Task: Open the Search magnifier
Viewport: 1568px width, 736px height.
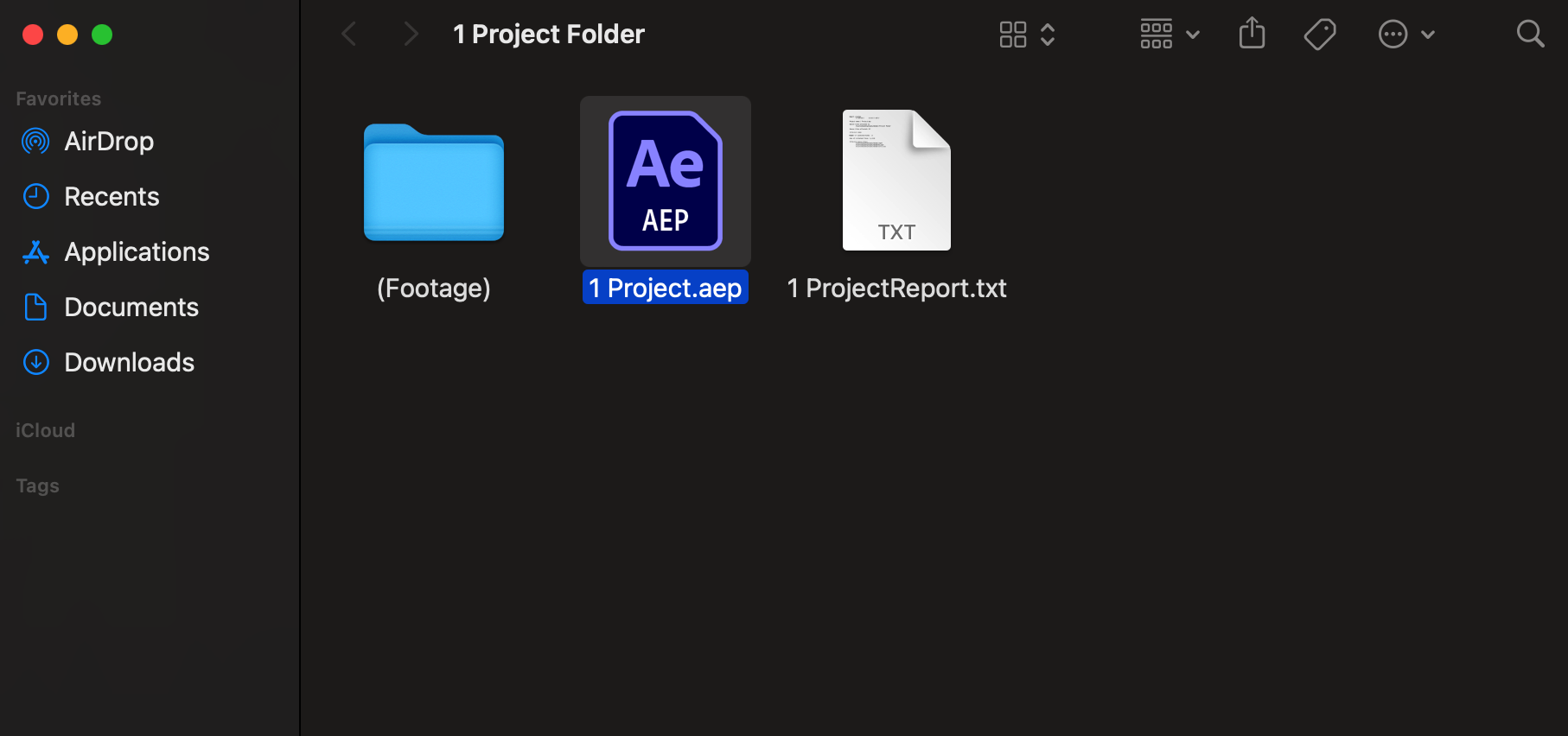Action: coord(1530,35)
